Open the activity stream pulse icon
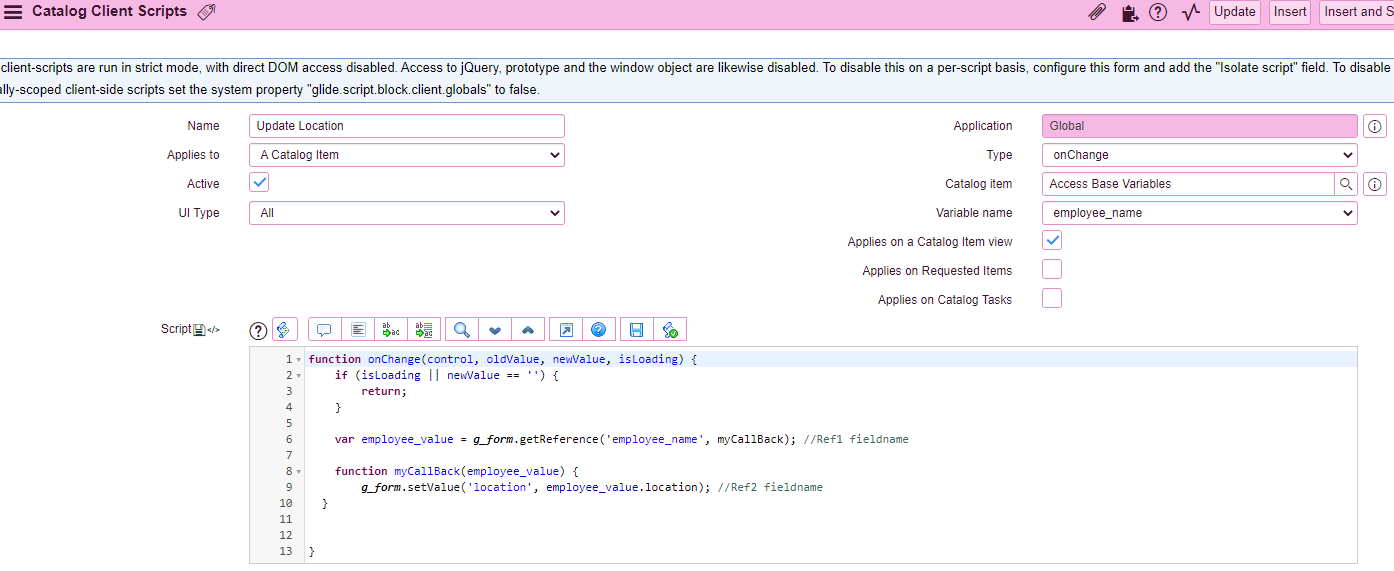1394x571 pixels. click(1190, 12)
